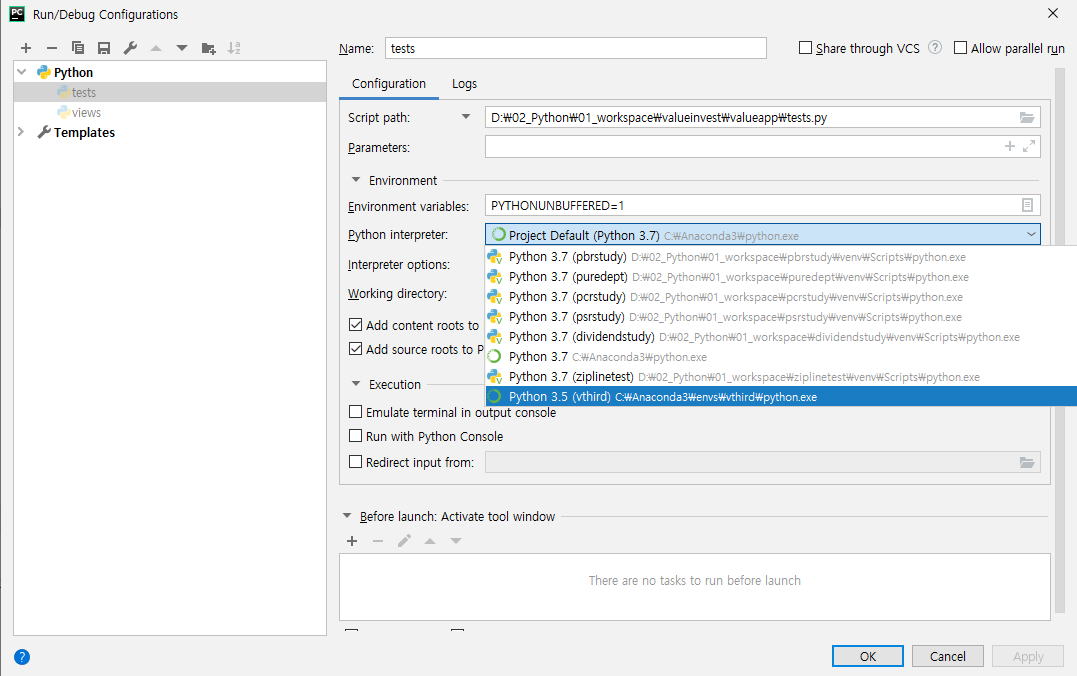The width and height of the screenshot is (1077, 676).
Task: Edit before launch task pencil icon
Action: click(405, 541)
